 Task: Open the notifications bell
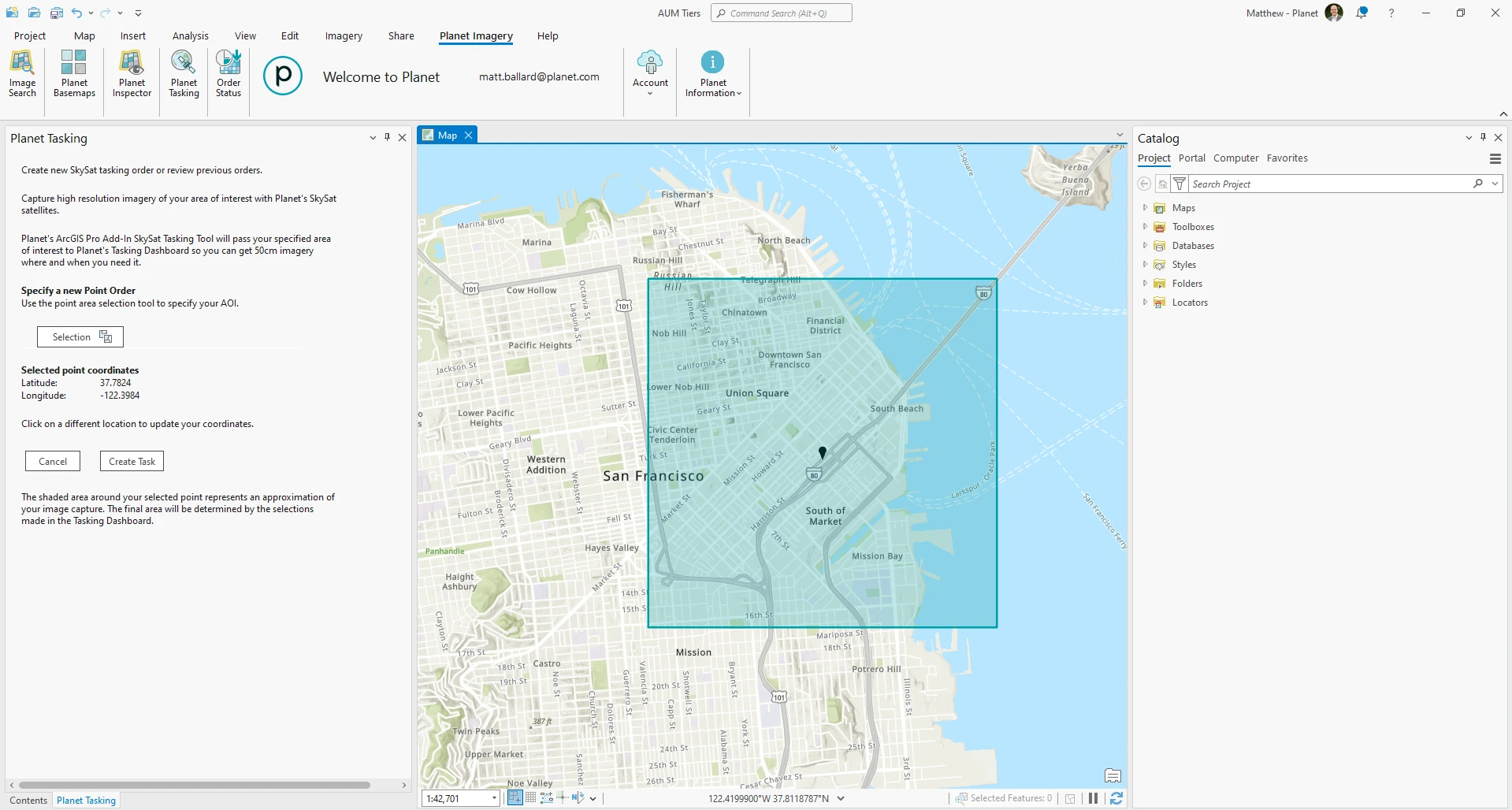1362,13
